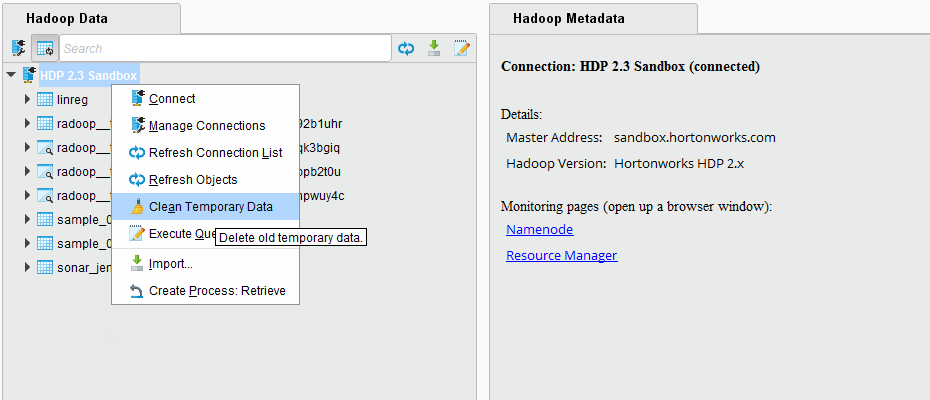Choose Connect from the context menu
Image resolution: width=930 pixels, height=400 pixels.
[x=172, y=99]
